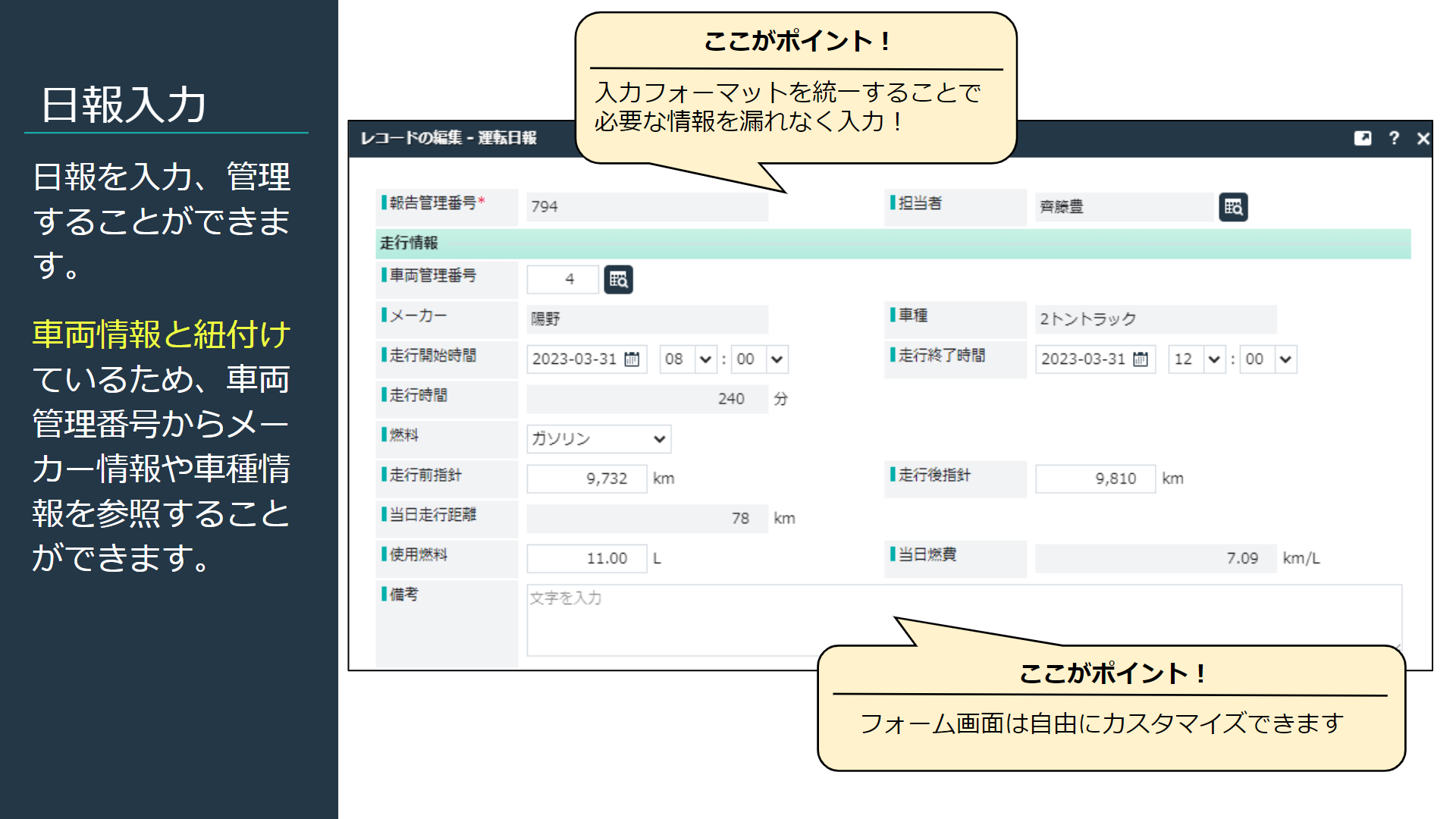Open the 担当者 lookup search icon
The image size is (1456, 819).
point(1234,206)
